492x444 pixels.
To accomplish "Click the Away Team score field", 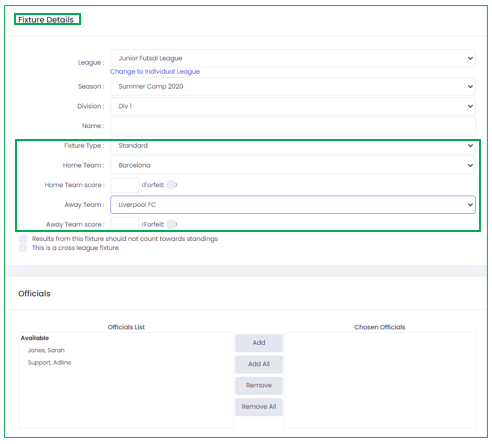I will point(125,224).
